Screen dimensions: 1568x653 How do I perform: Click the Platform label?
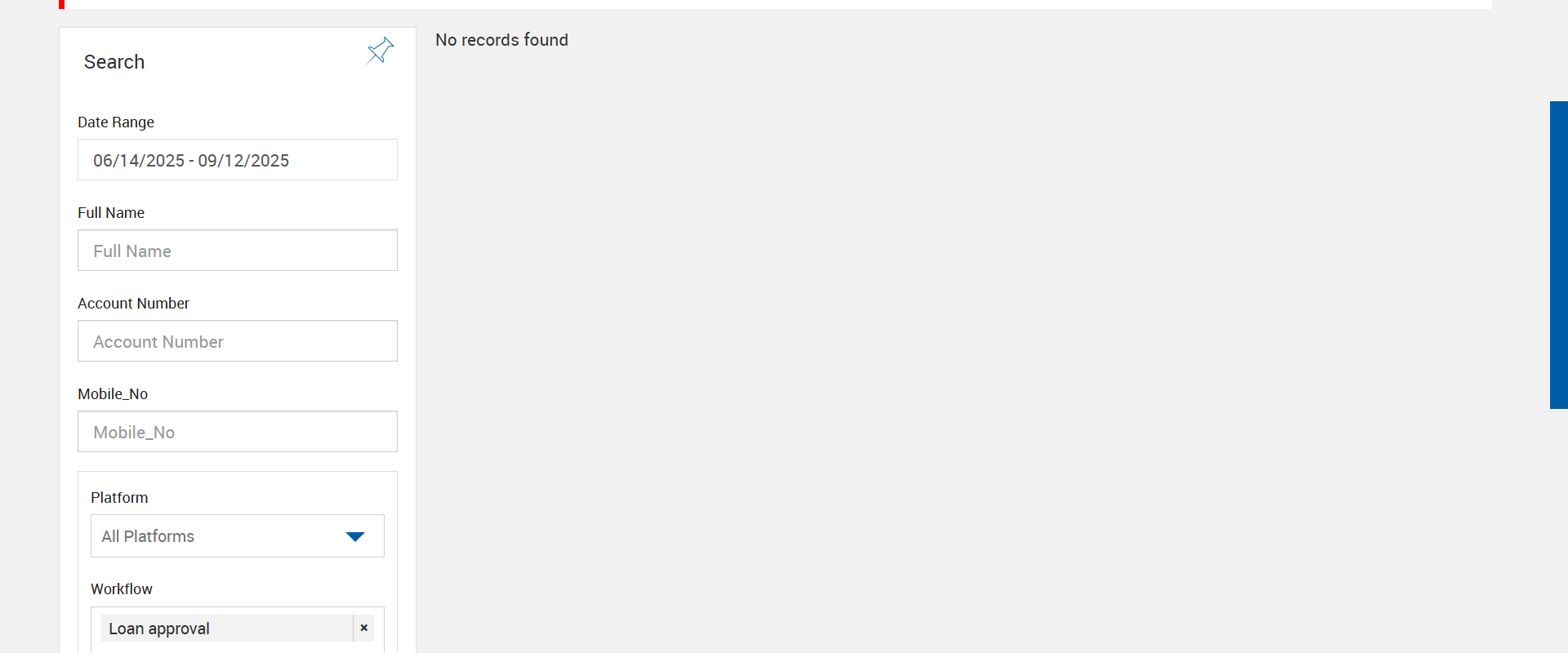click(x=119, y=498)
